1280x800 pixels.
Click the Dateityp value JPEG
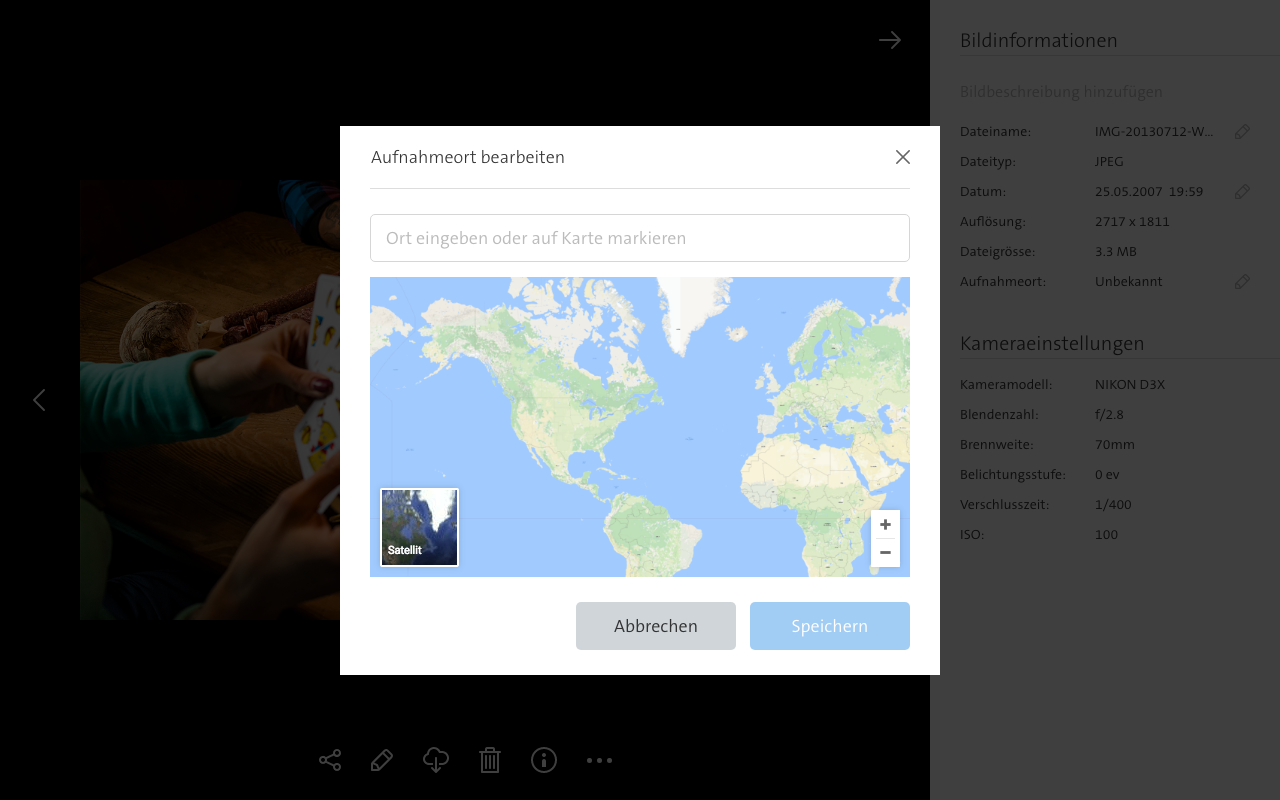pos(1109,161)
